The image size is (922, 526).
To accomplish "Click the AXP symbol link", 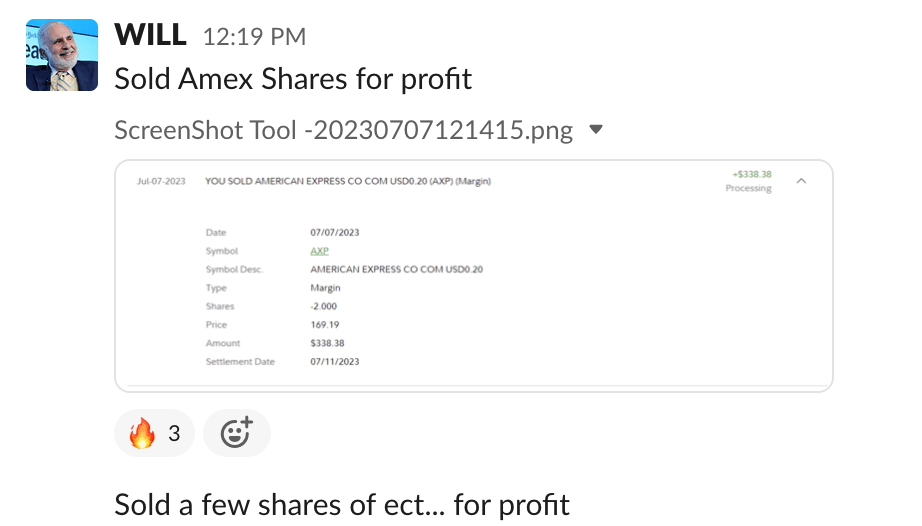I will [x=319, y=251].
